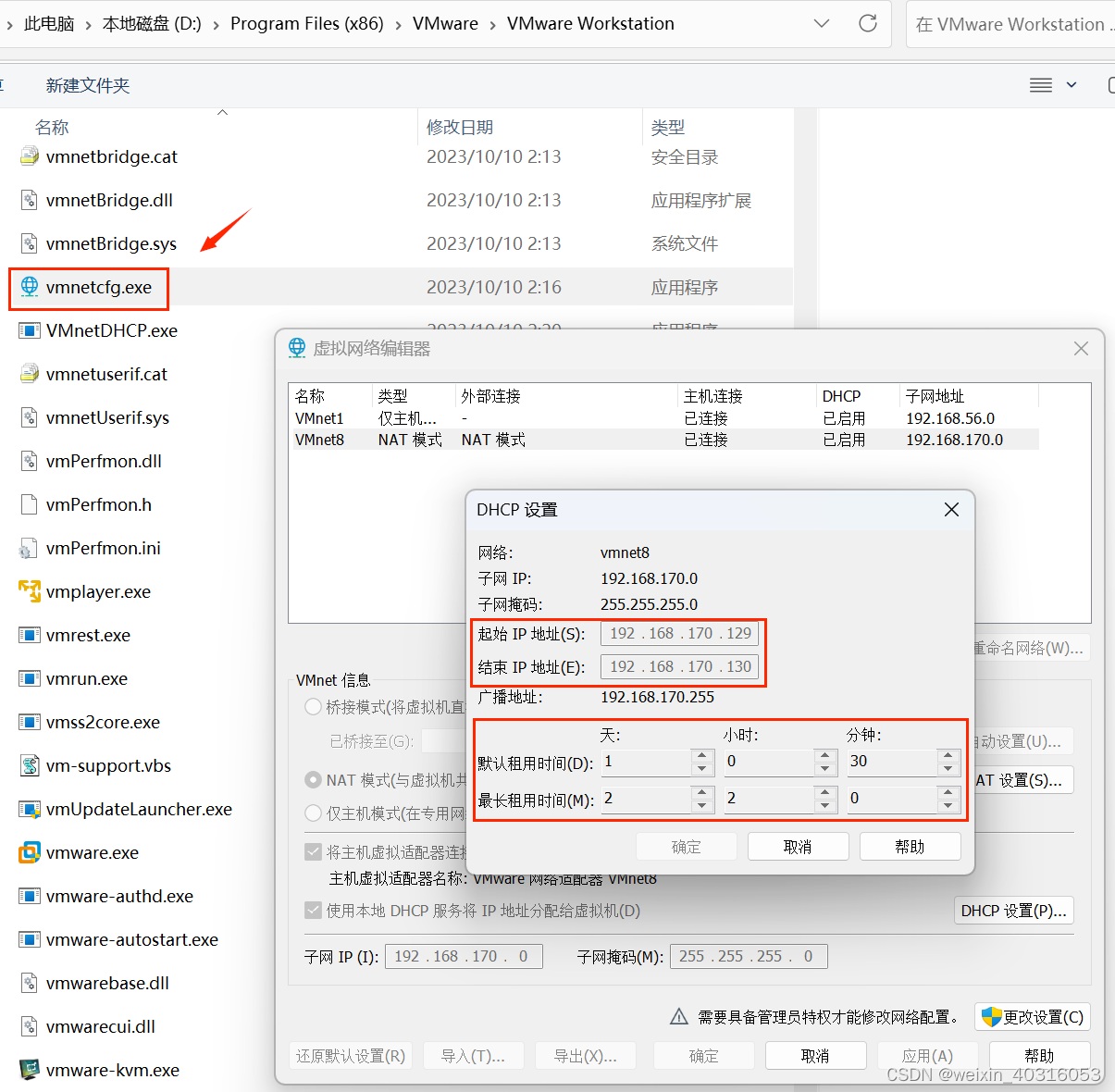Click the vm-support.vbs script icon
Viewport: 1115px width, 1092px height.
coord(30,765)
